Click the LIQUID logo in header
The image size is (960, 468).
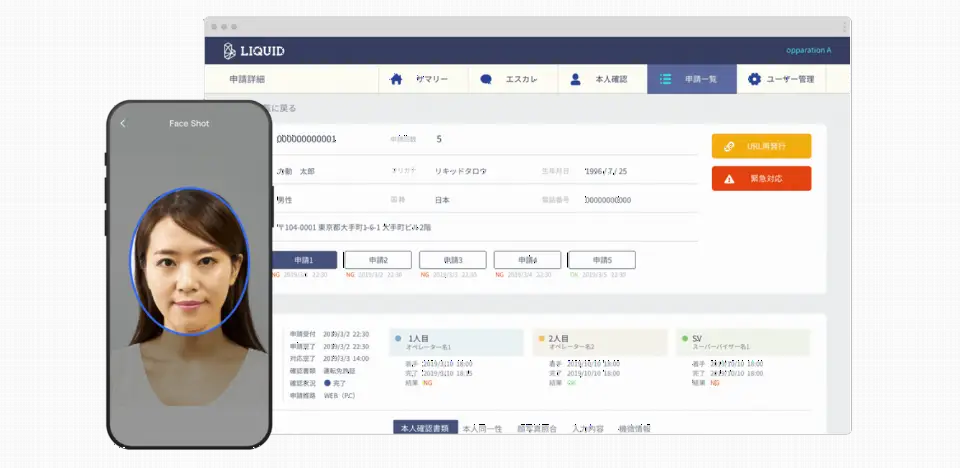[x=253, y=51]
